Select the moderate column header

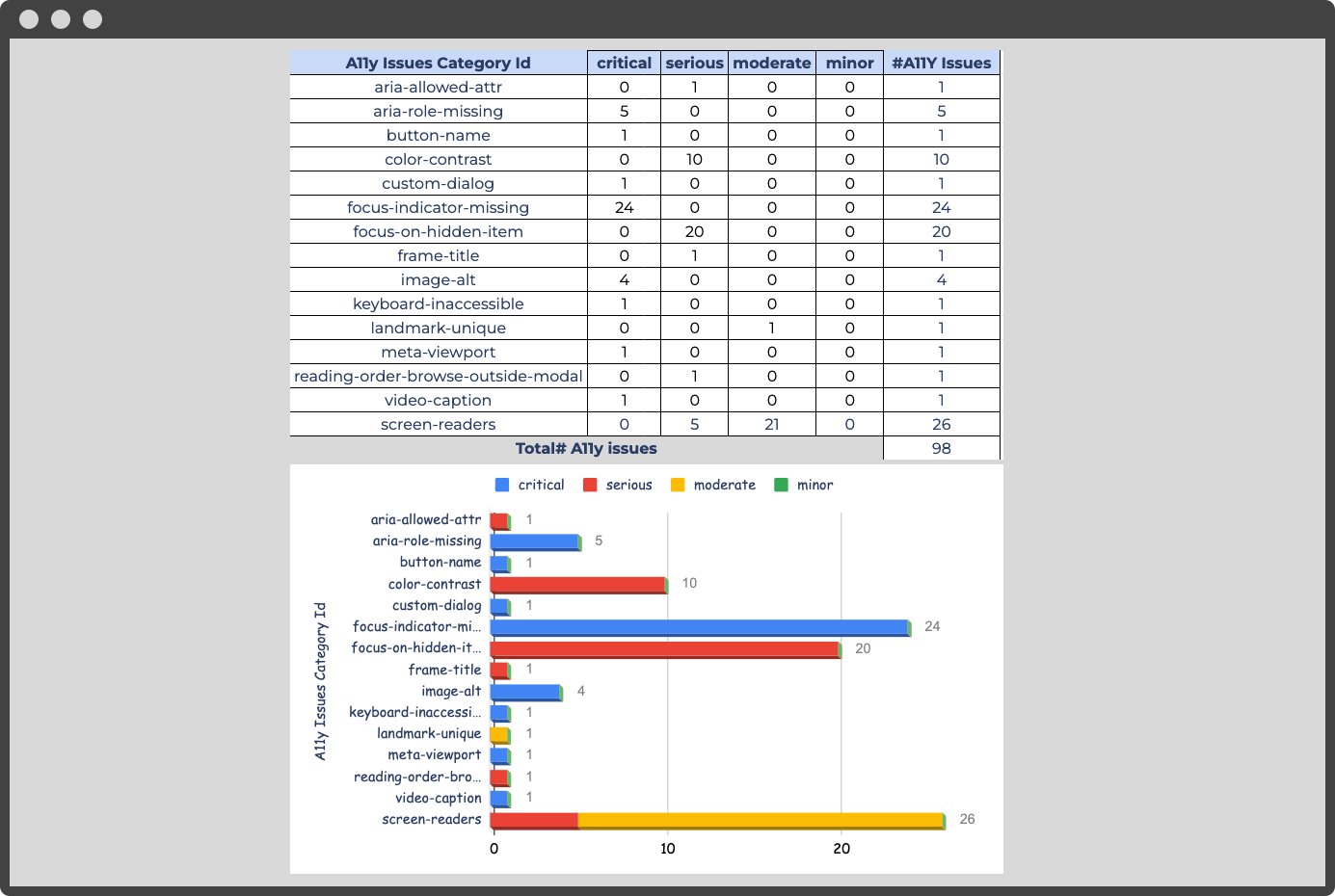[x=771, y=63]
